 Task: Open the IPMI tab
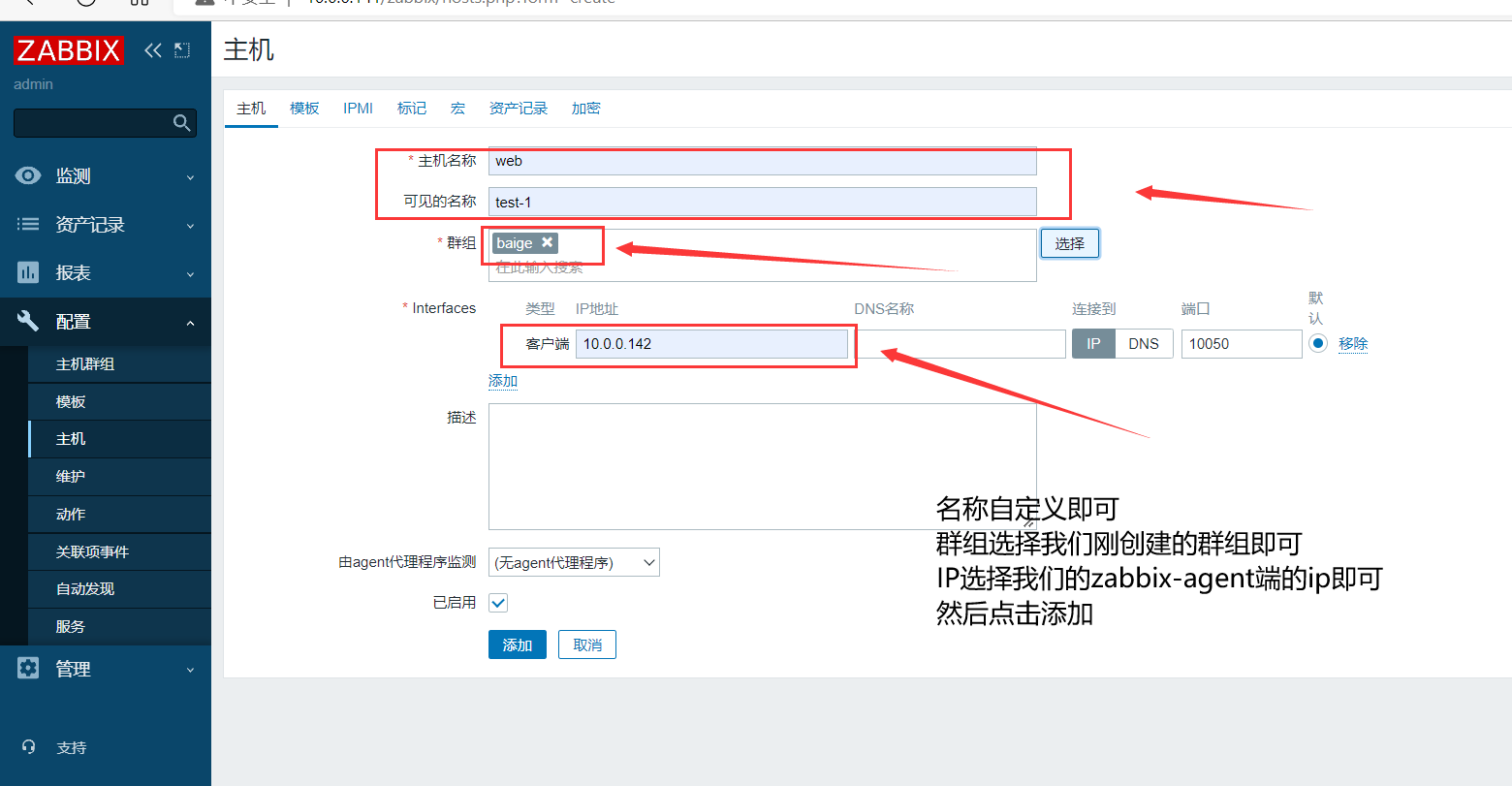pyautogui.click(x=358, y=109)
